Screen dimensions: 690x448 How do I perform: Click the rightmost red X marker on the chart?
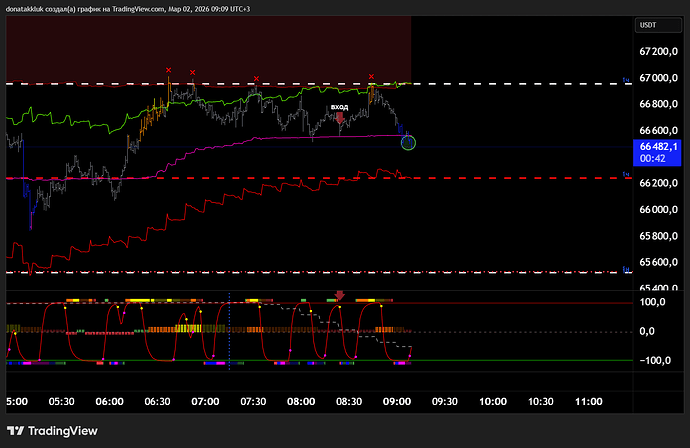pyautogui.click(x=371, y=77)
